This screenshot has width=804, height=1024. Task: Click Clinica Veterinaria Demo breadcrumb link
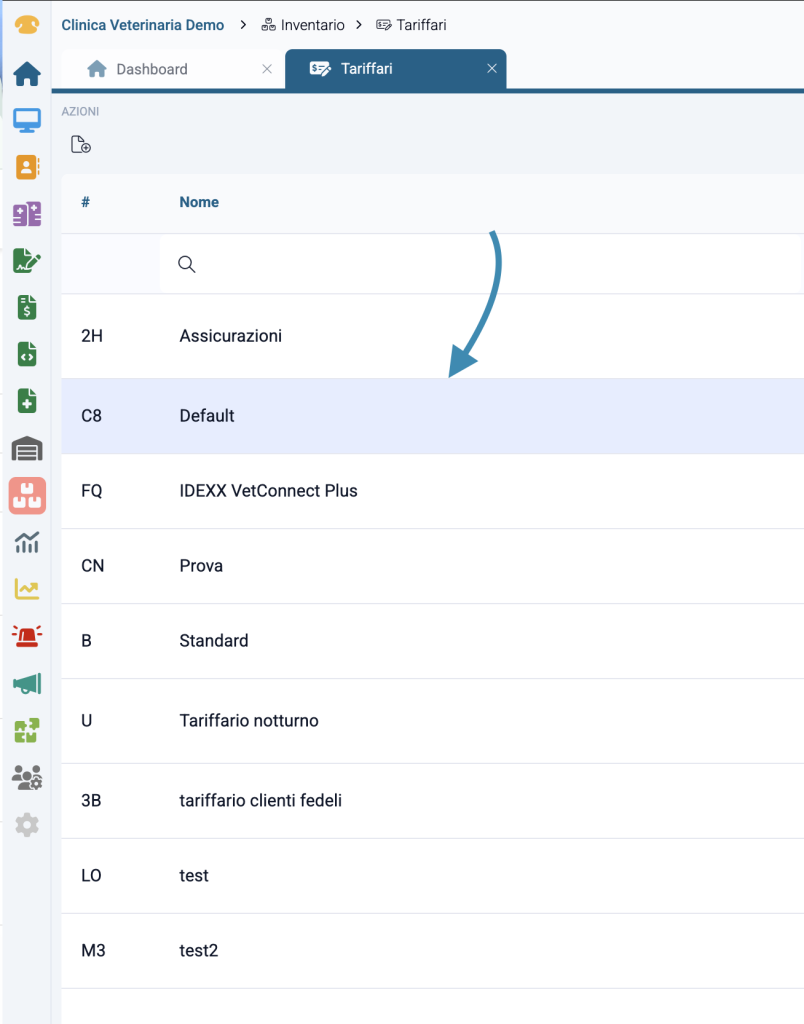coord(143,25)
